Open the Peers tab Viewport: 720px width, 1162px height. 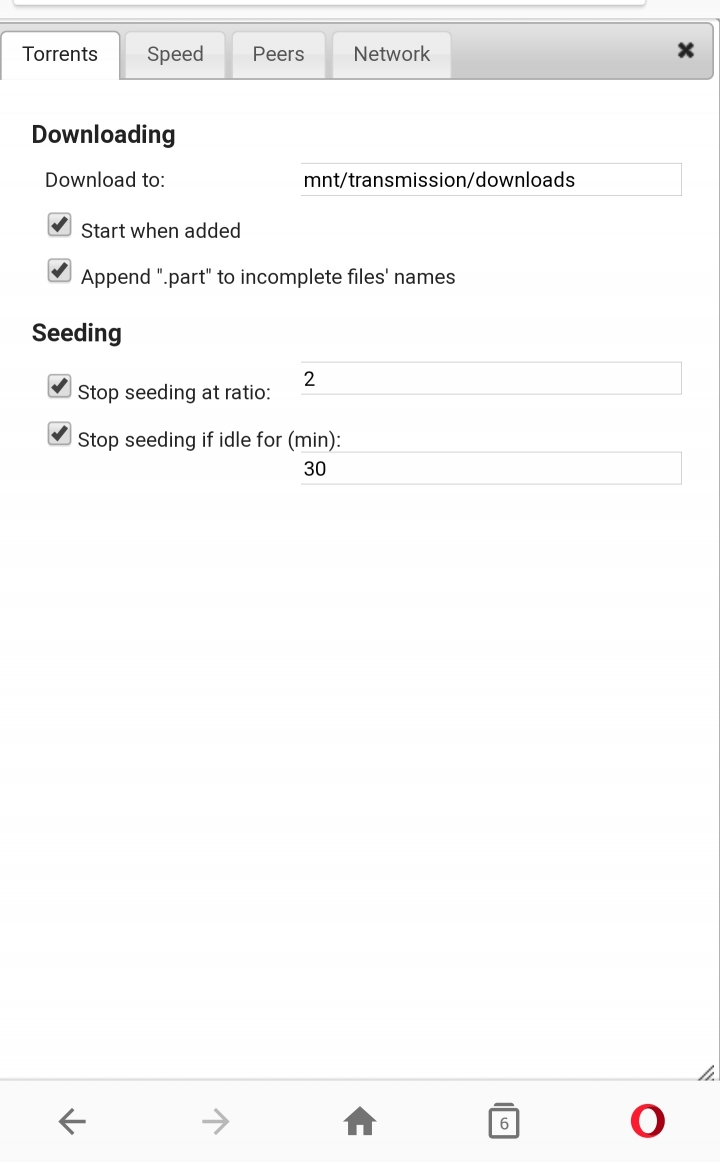(279, 55)
